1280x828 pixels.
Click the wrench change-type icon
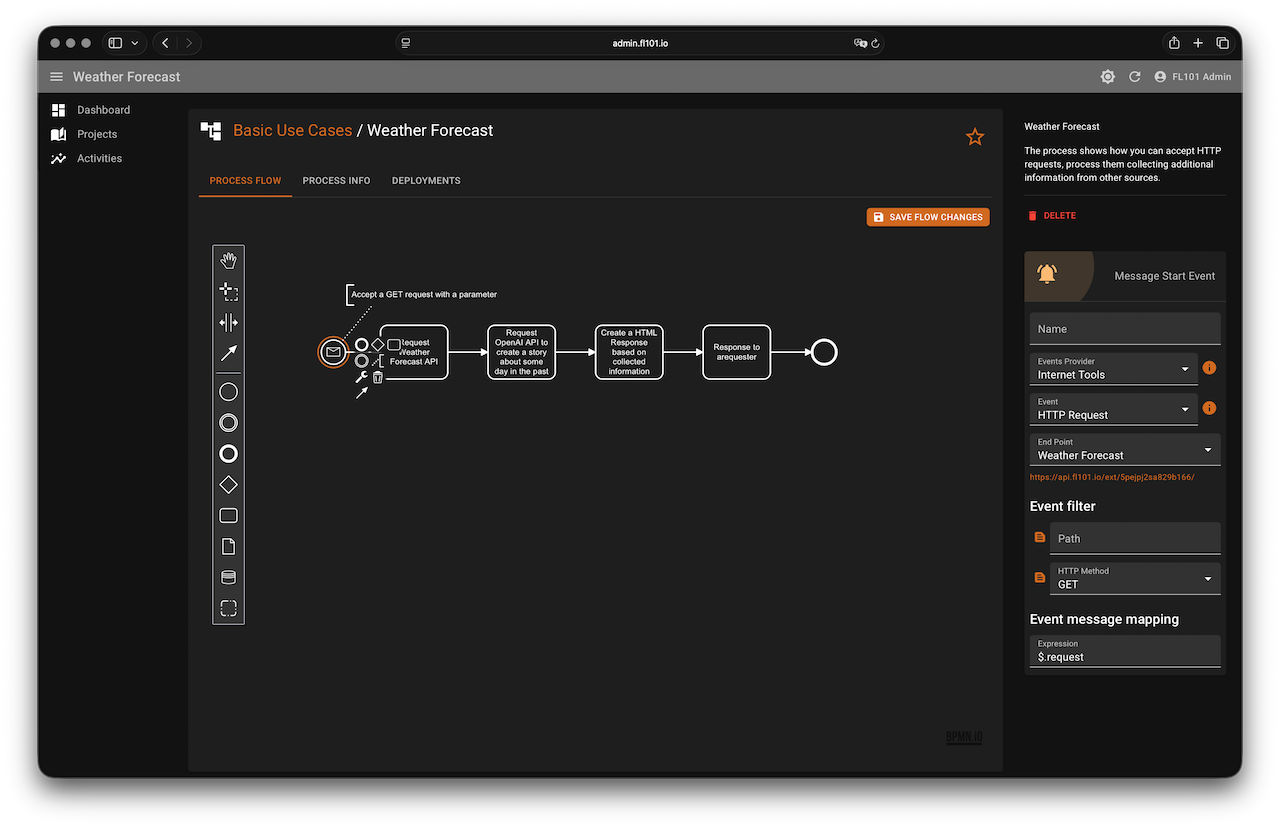(x=361, y=377)
